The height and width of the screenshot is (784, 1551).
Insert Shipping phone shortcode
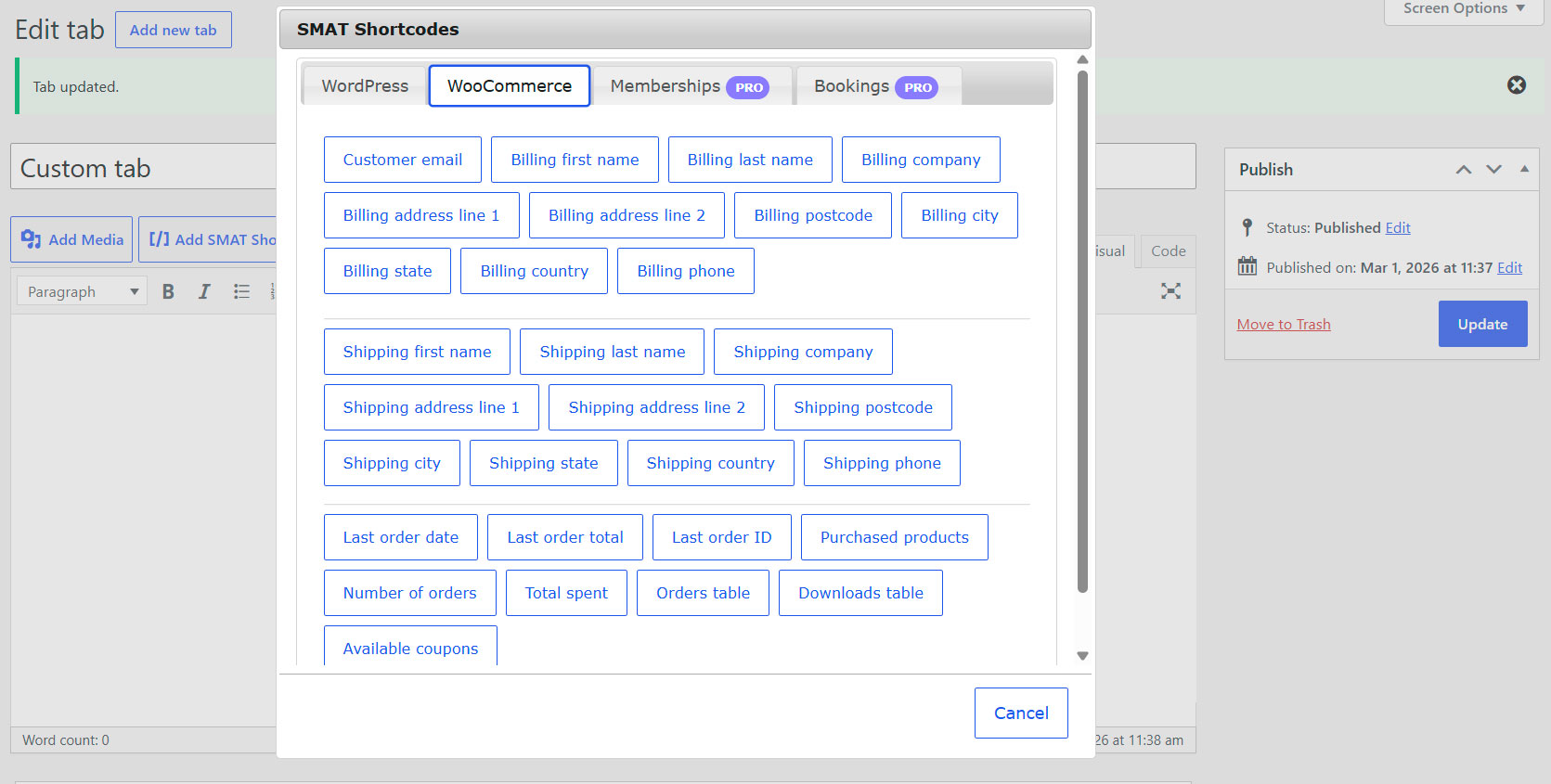(882, 463)
